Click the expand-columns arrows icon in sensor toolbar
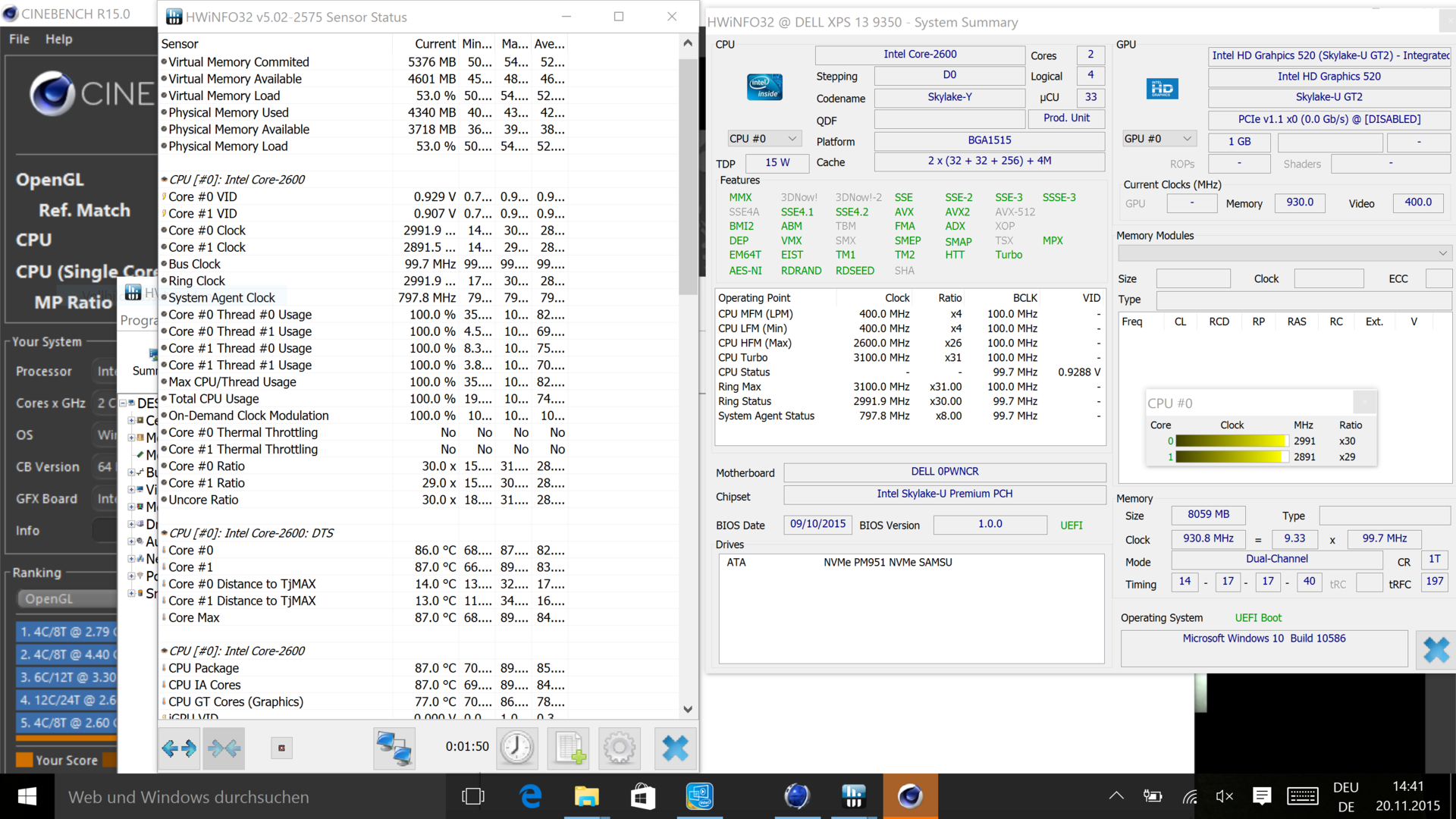The image size is (1456, 819). [179, 748]
